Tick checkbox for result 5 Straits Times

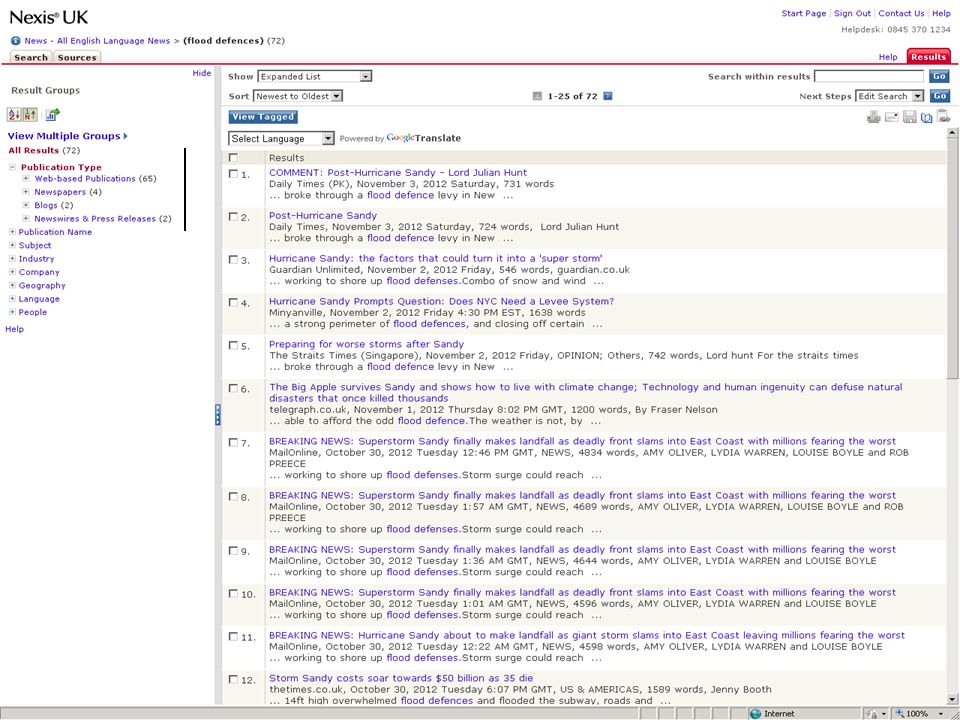coord(233,345)
